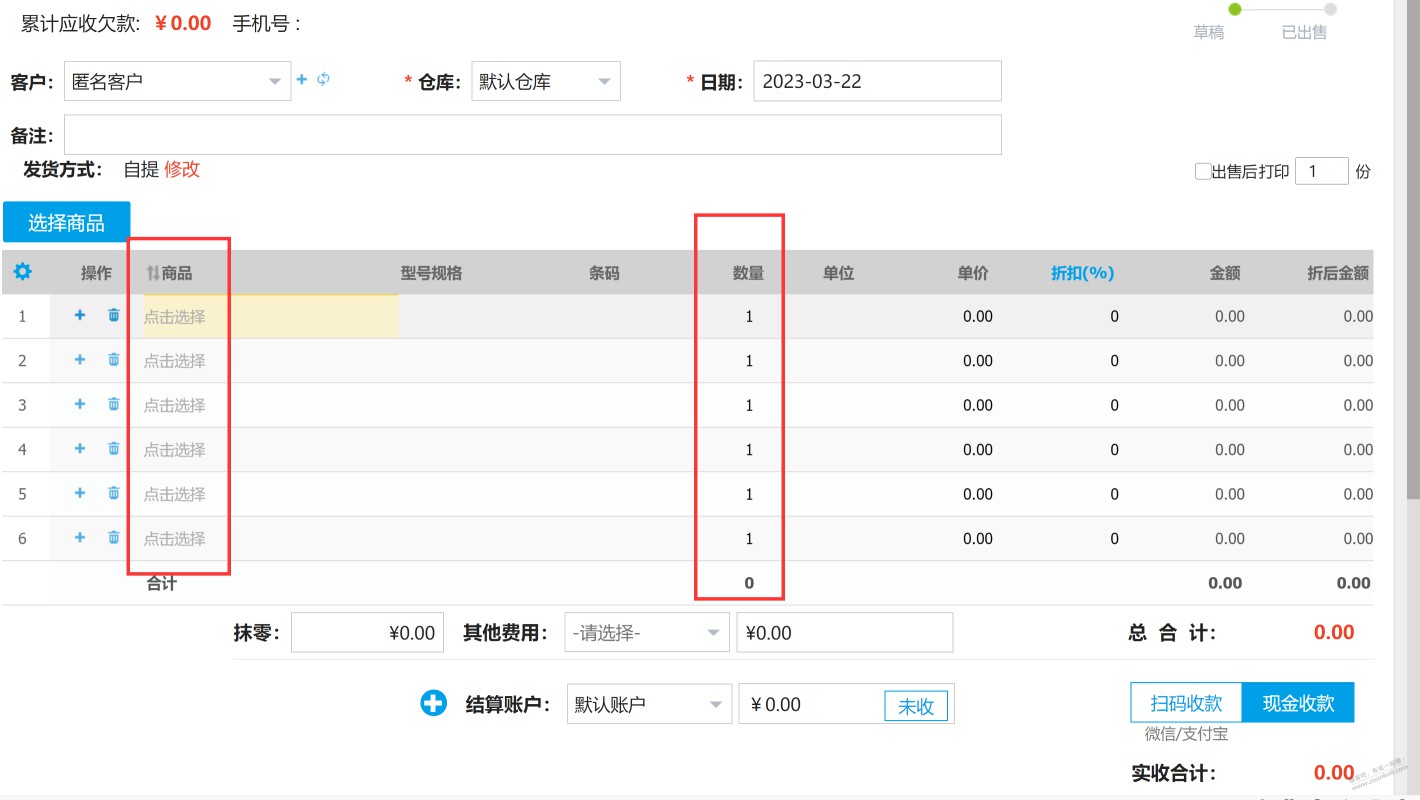1420x800 pixels.
Task: Open the 客户 dropdown 匿名客户
Action: 177,81
